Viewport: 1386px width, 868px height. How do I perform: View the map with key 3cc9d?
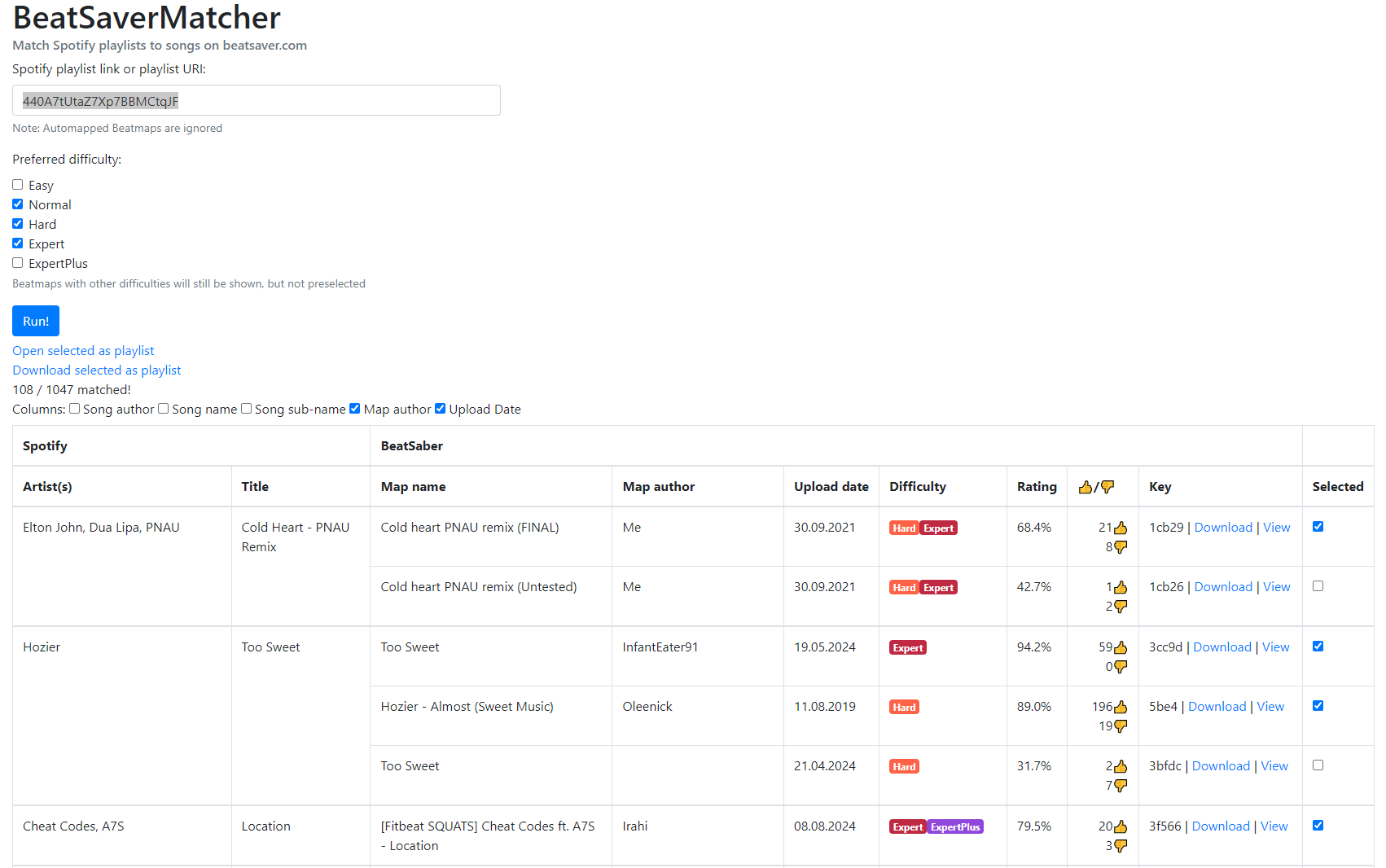(x=1276, y=647)
